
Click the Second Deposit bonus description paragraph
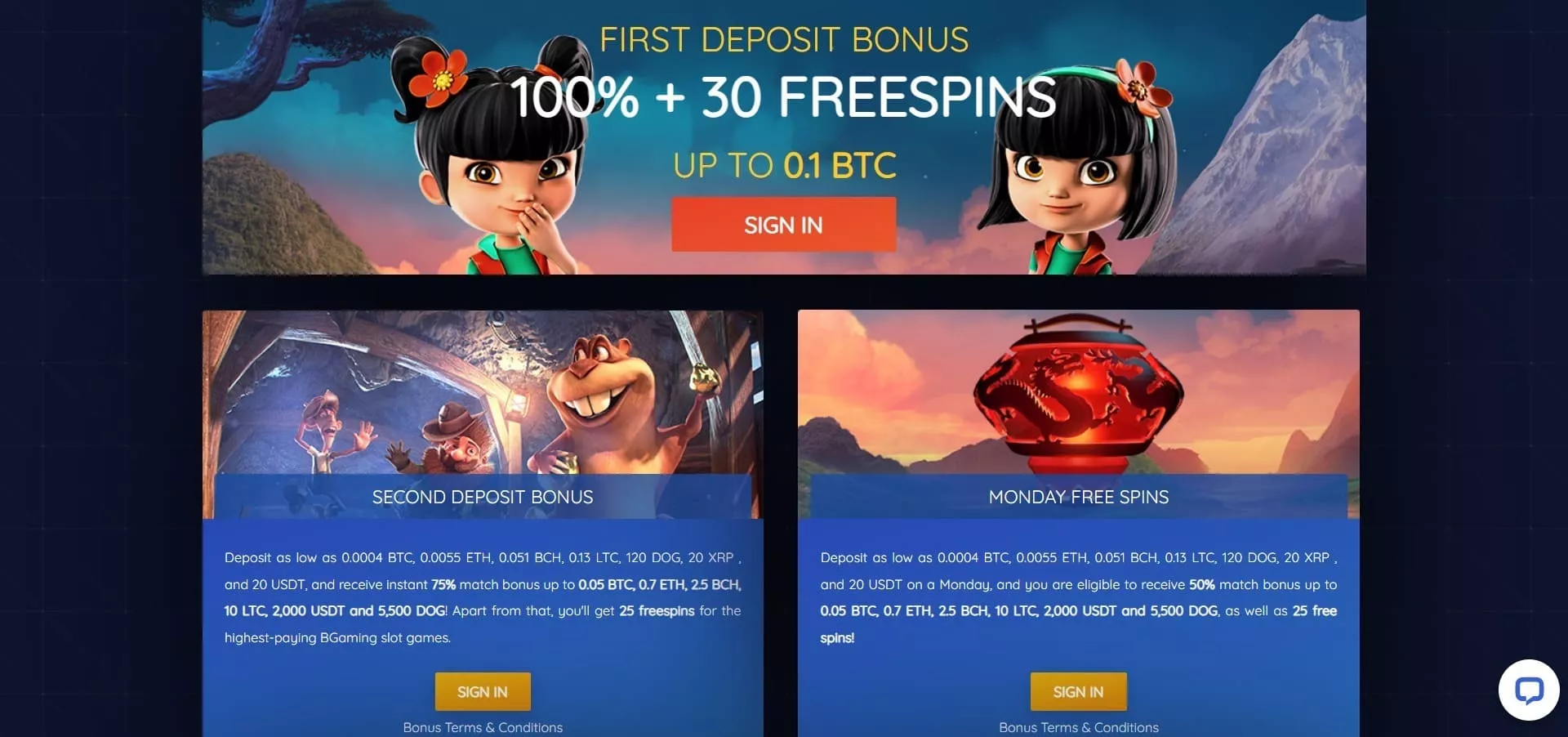pyautogui.click(x=483, y=597)
